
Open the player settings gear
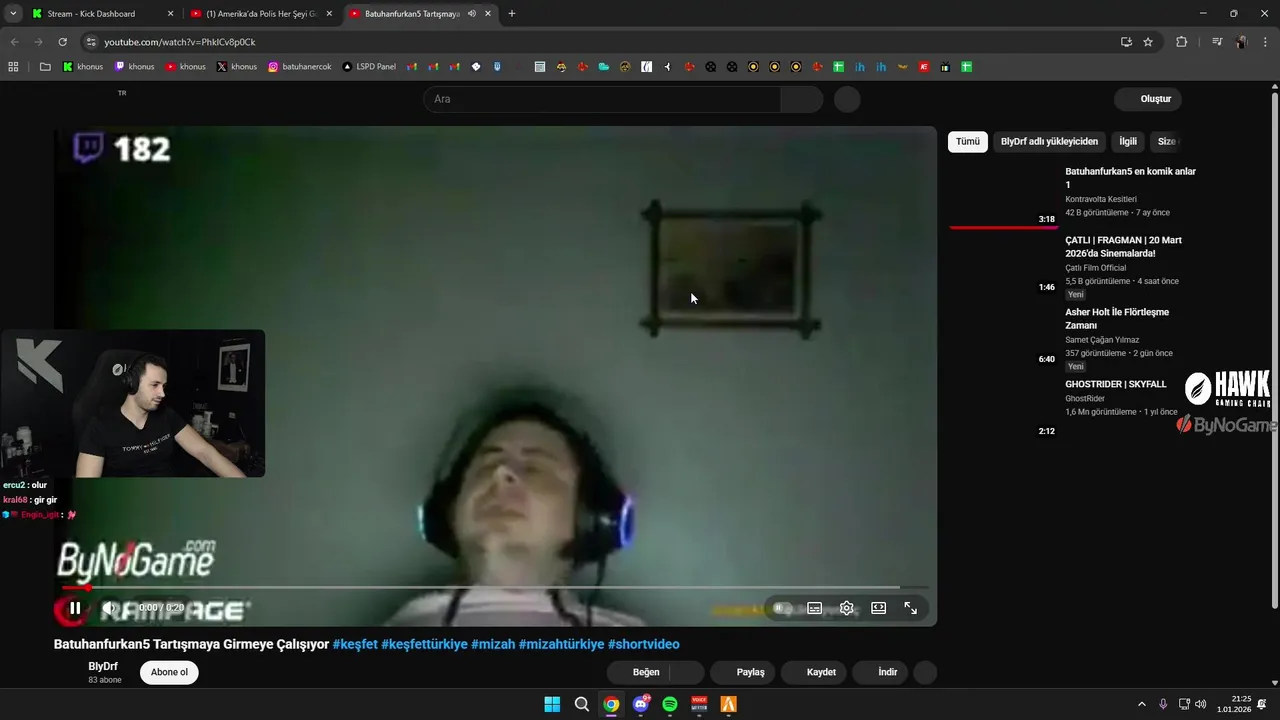pyautogui.click(x=847, y=608)
